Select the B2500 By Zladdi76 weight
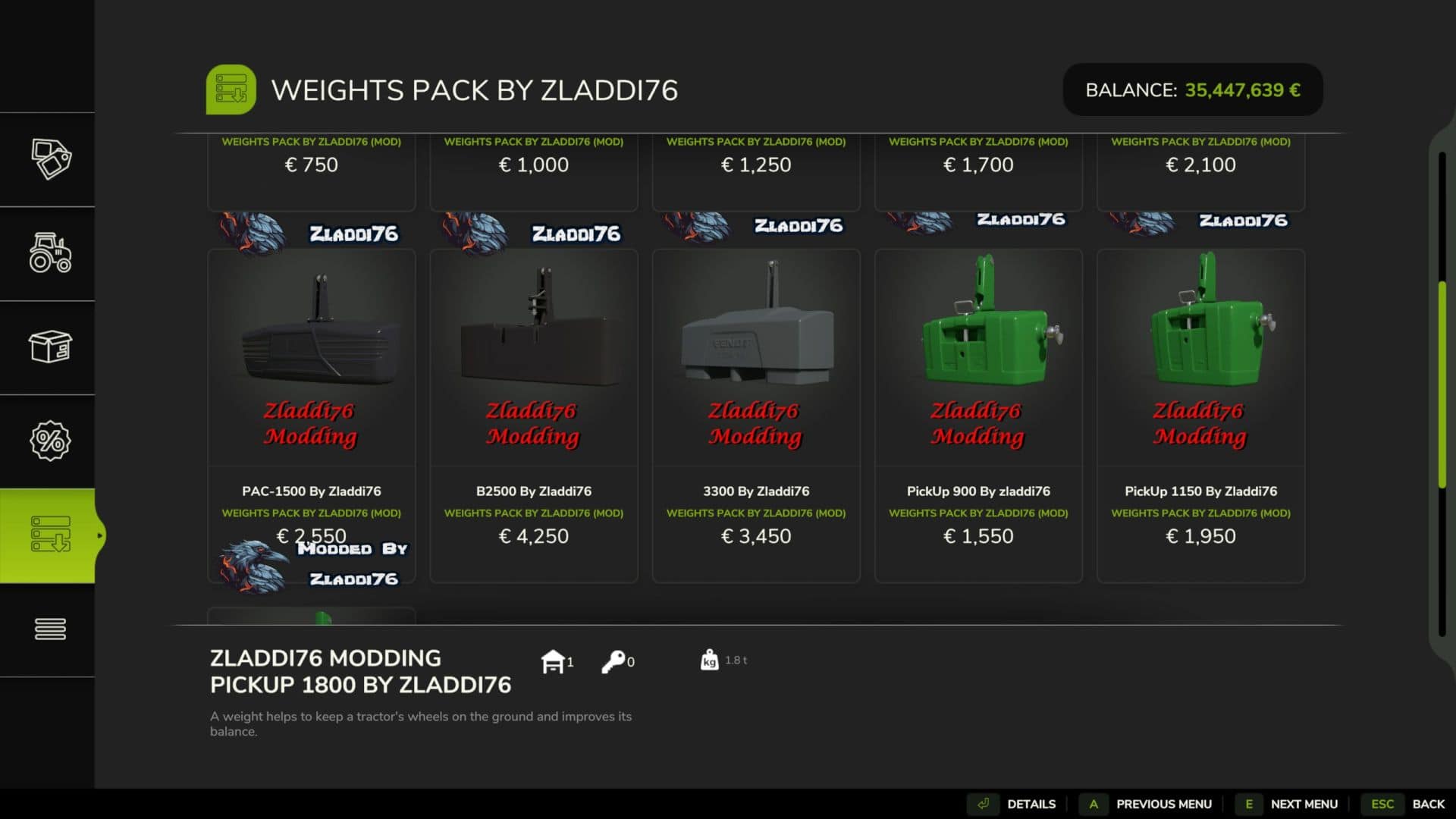The image size is (1456, 819). tap(534, 416)
